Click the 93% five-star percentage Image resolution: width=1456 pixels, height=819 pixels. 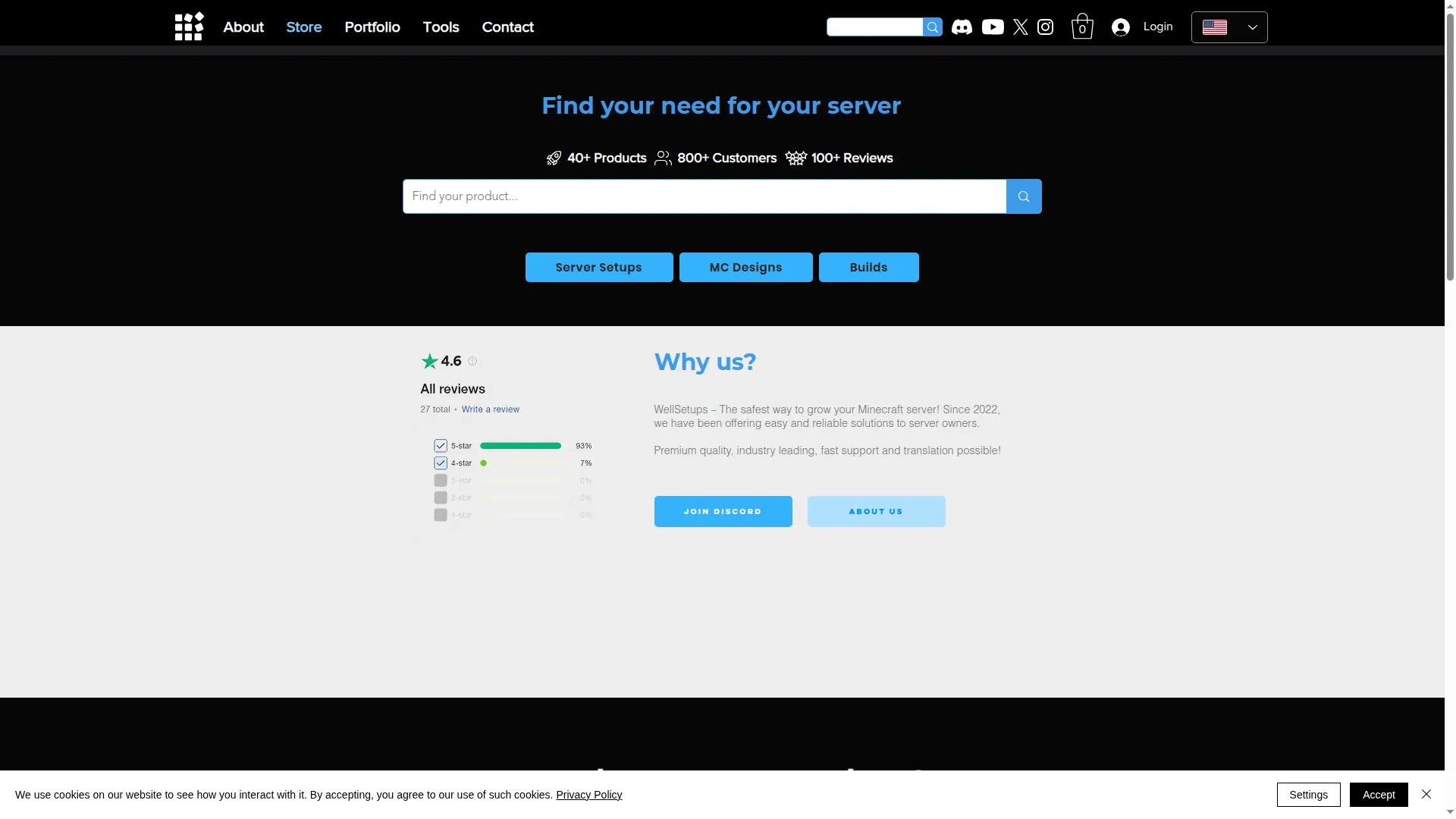click(584, 446)
